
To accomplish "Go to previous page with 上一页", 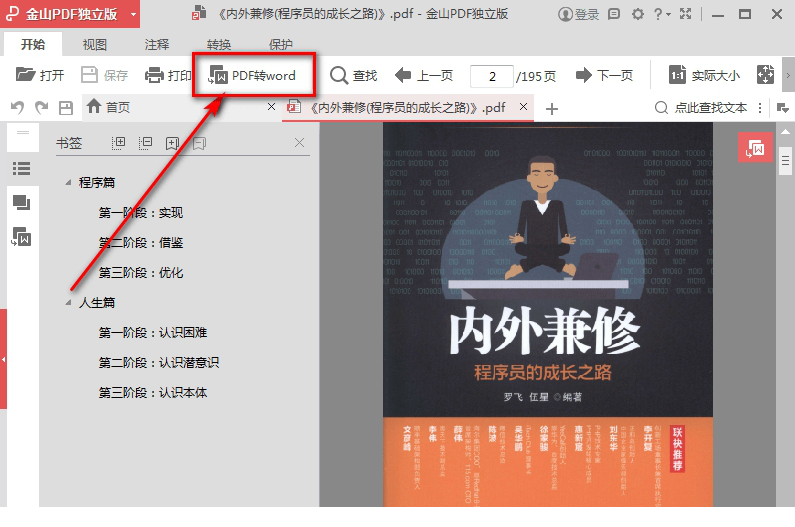I will (x=424, y=75).
